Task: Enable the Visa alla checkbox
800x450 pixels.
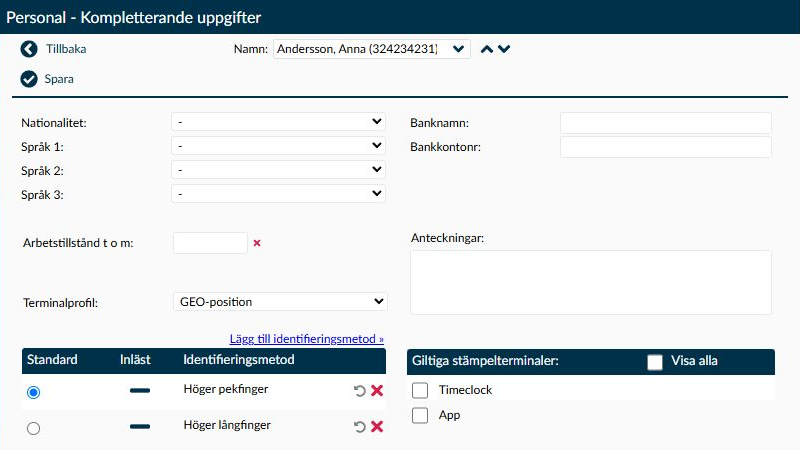Action: click(x=655, y=362)
